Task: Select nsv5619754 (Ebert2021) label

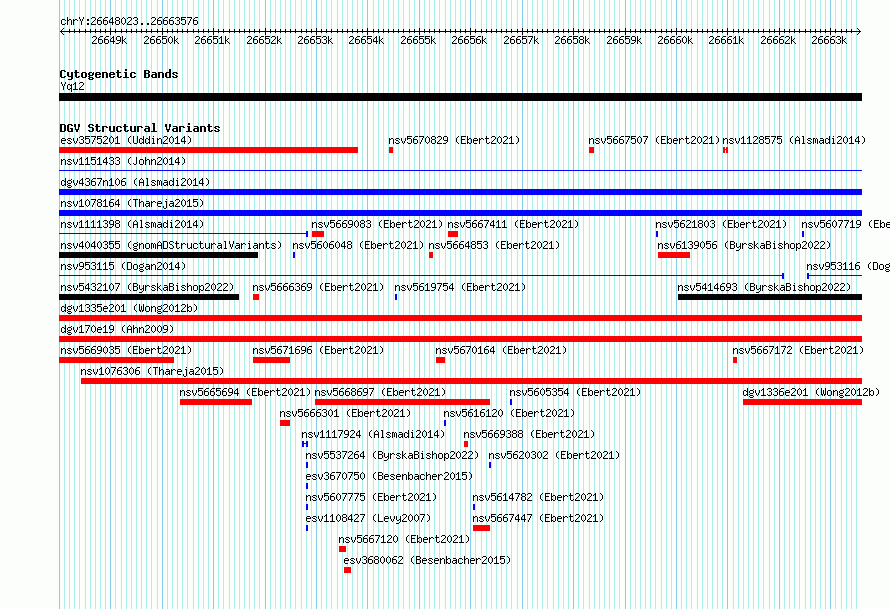Action: click(x=460, y=287)
